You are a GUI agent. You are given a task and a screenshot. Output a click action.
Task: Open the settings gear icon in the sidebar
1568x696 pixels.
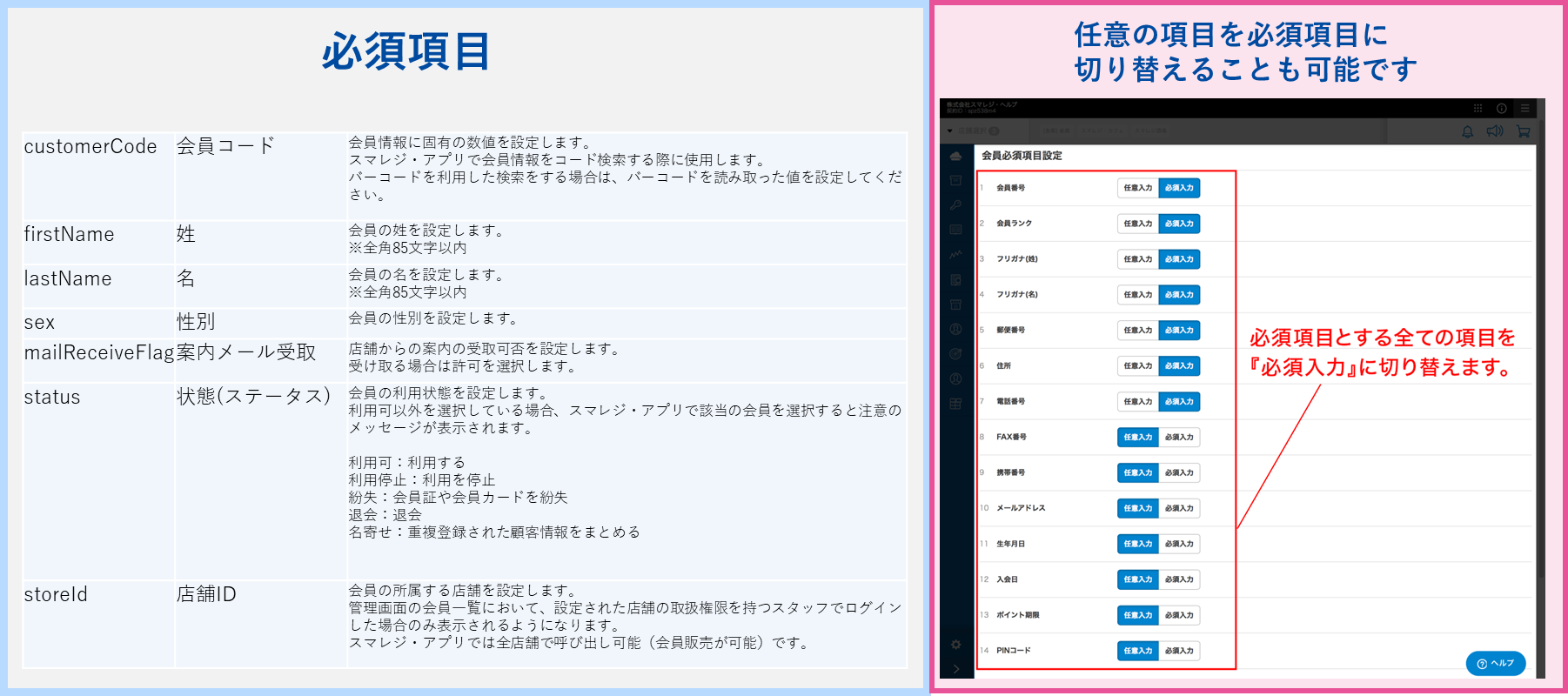(x=955, y=645)
